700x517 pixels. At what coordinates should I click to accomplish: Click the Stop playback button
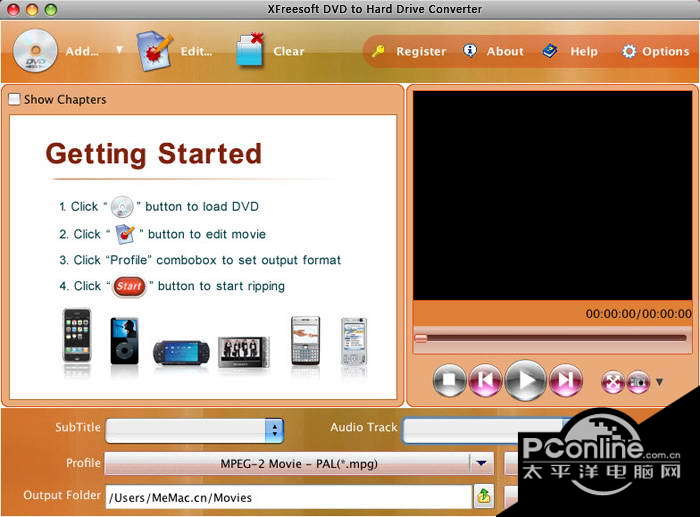click(x=449, y=380)
